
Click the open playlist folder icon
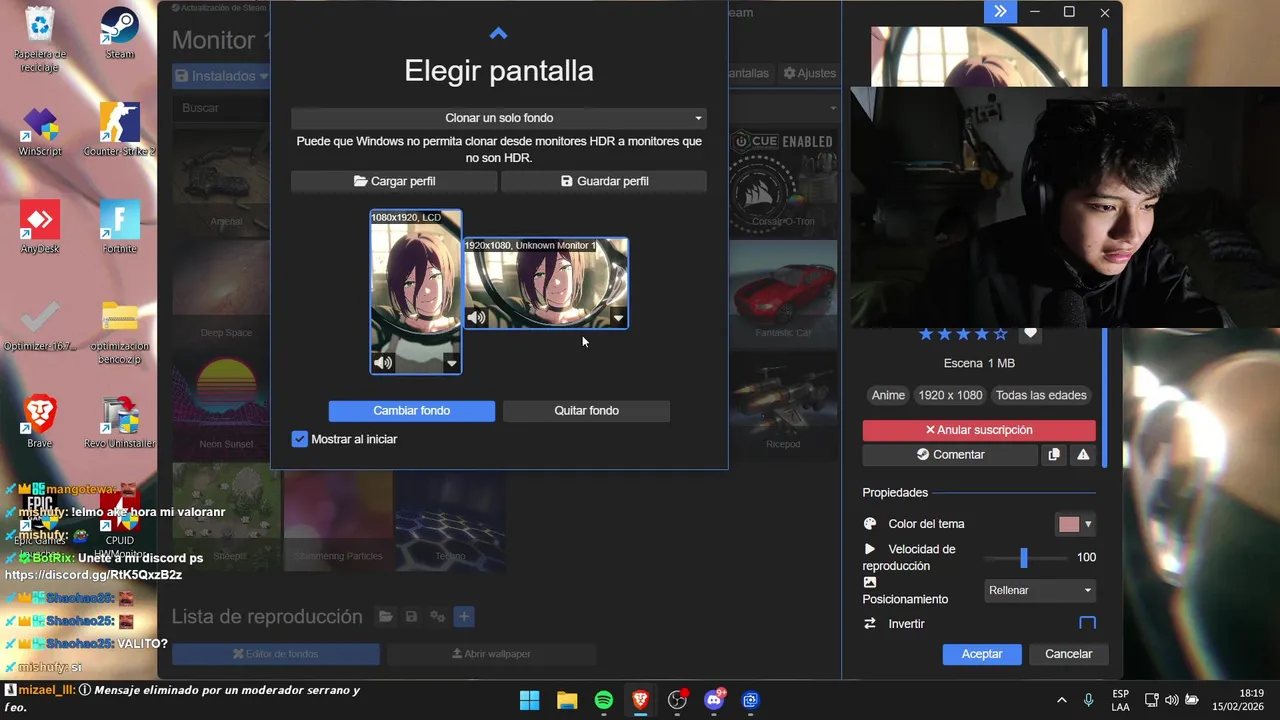click(386, 617)
